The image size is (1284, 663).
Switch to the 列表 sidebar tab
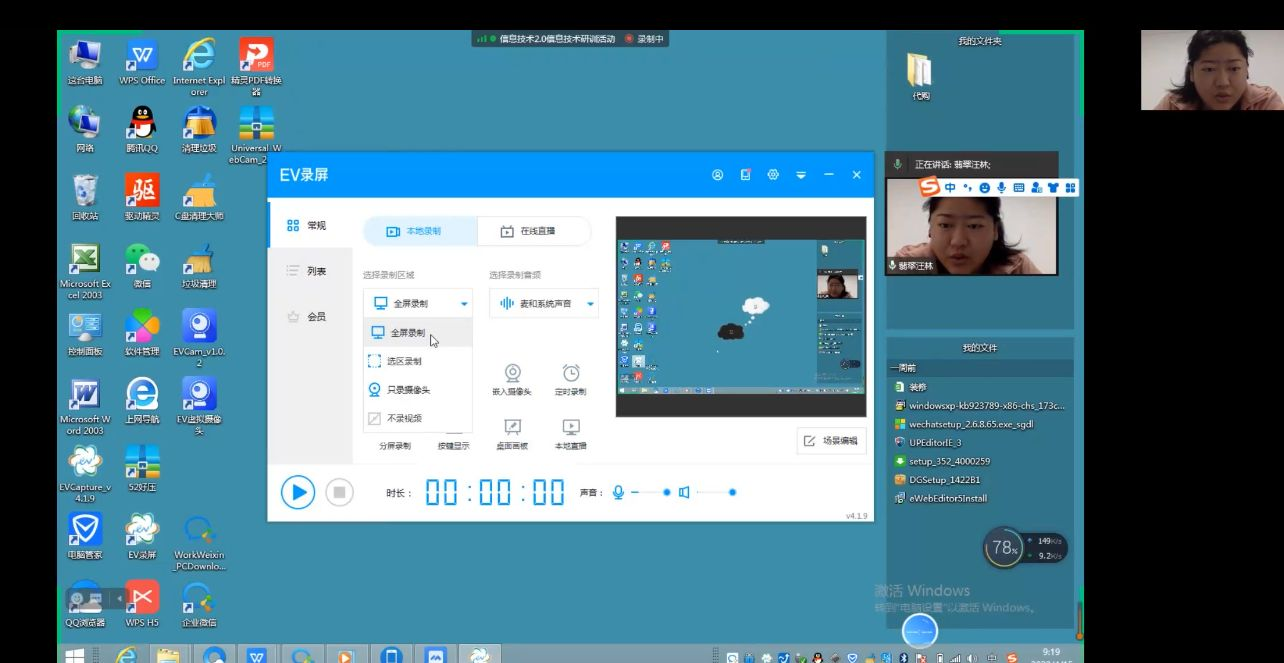[x=307, y=271]
